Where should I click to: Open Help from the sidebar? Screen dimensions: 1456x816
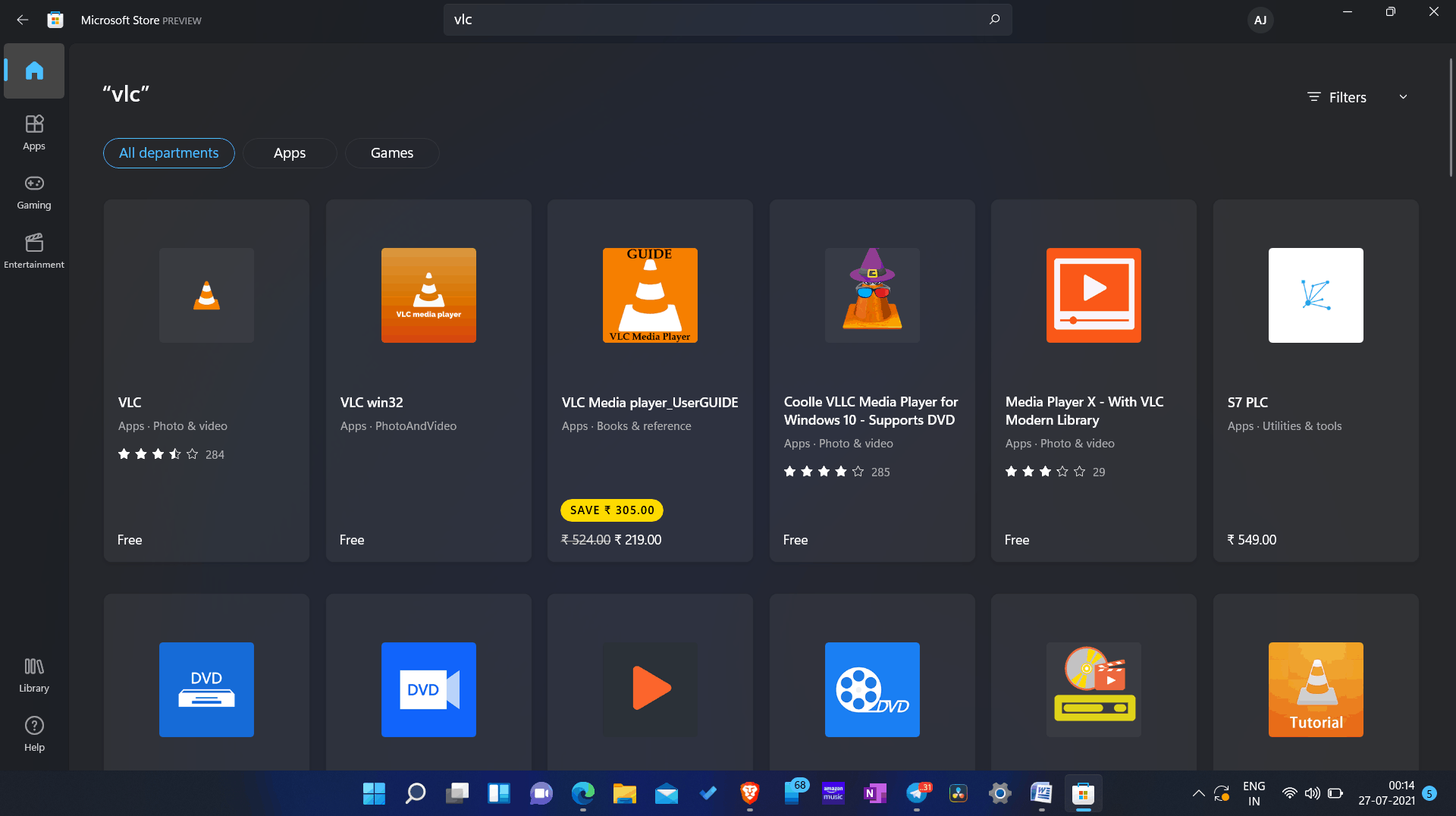34,734
